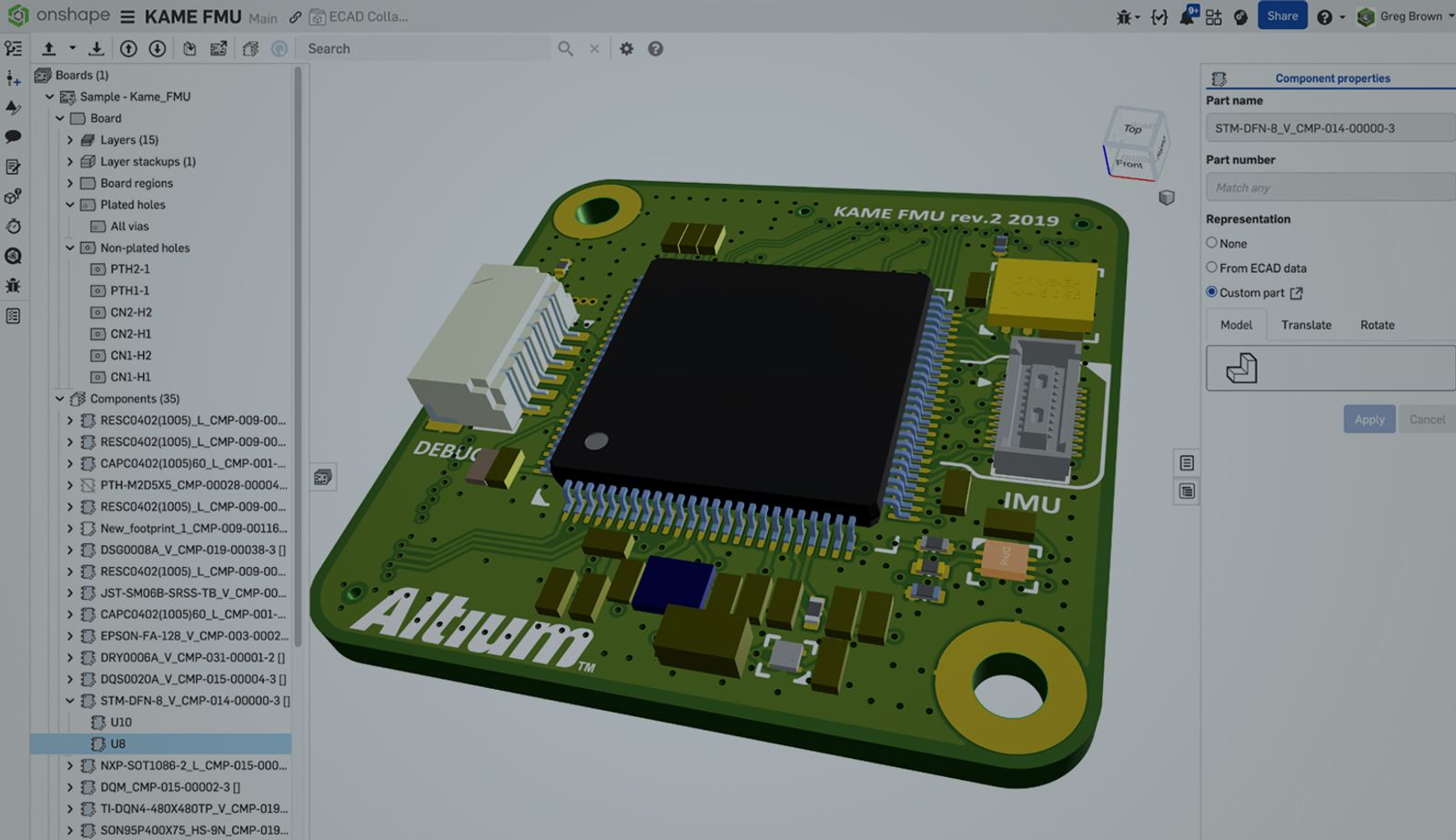Select the download icon in the ECAD toolbar
Viewport: 1456px width, 840px height.
(x=95, y=48)
